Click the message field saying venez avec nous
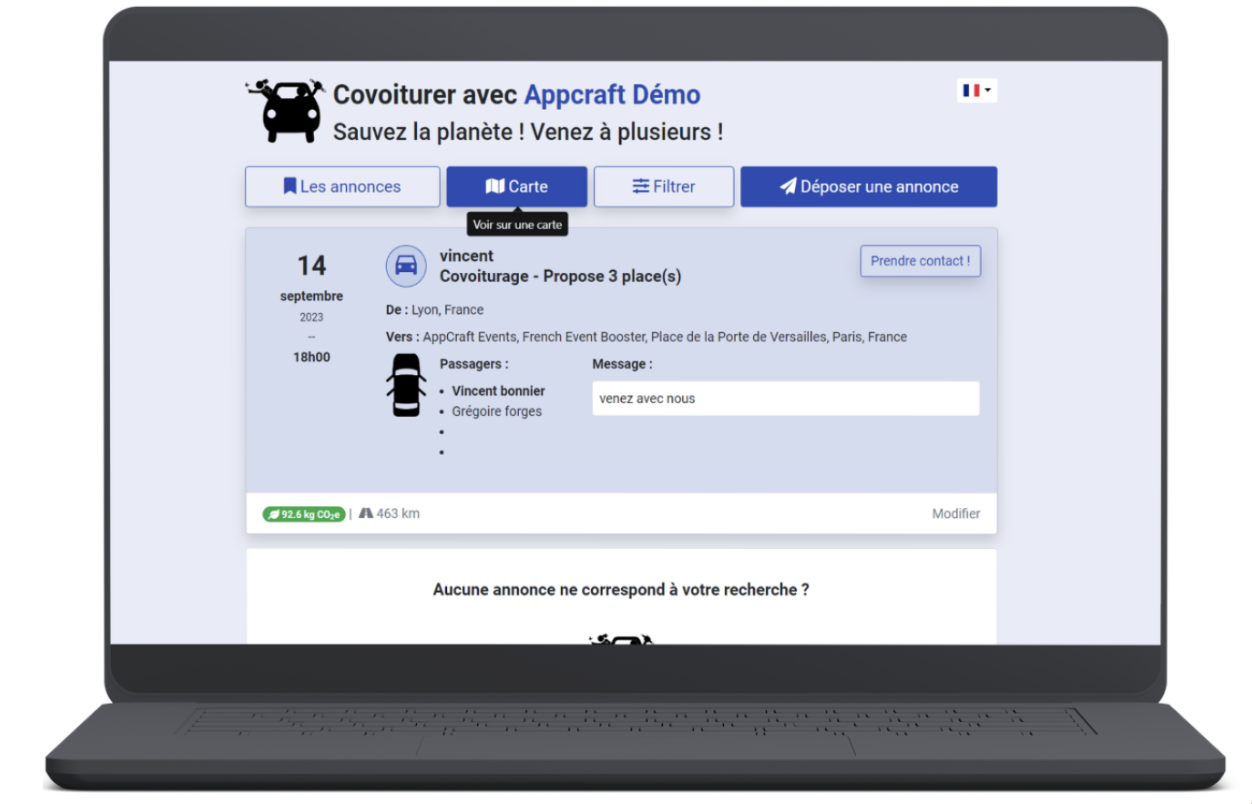This screenshot has width=1252, height=804. point(785,398)
